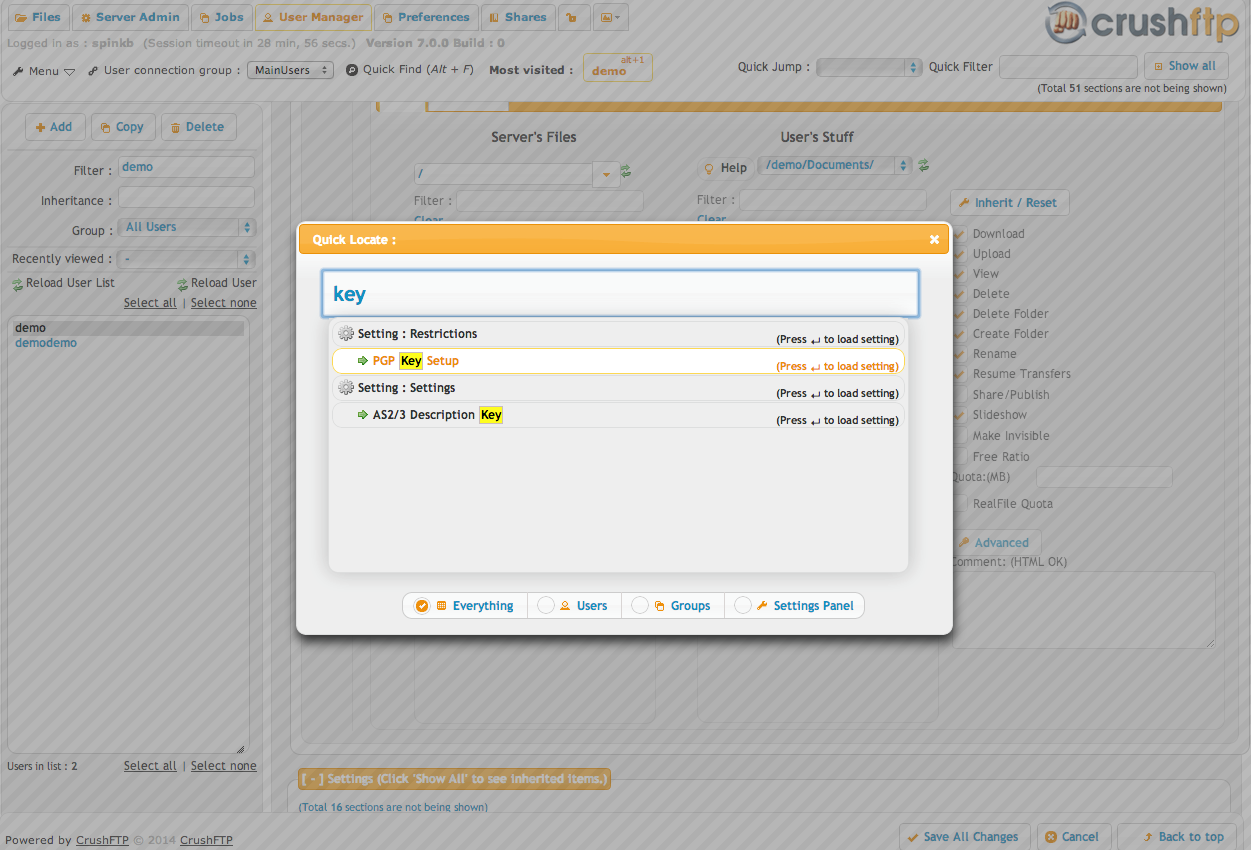Click the user Filter field containing demo
1251x850 pixels.
click(186, 167)
